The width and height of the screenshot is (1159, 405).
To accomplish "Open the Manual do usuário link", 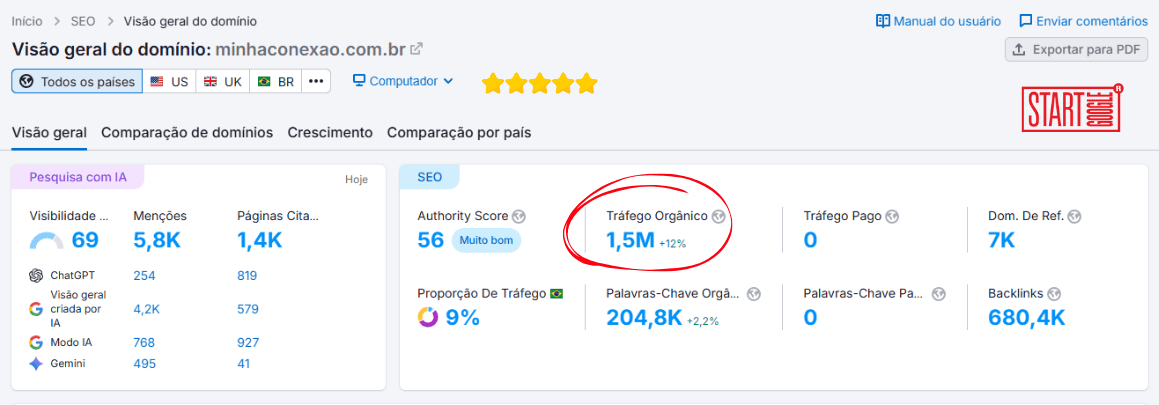I will (938, 21).
